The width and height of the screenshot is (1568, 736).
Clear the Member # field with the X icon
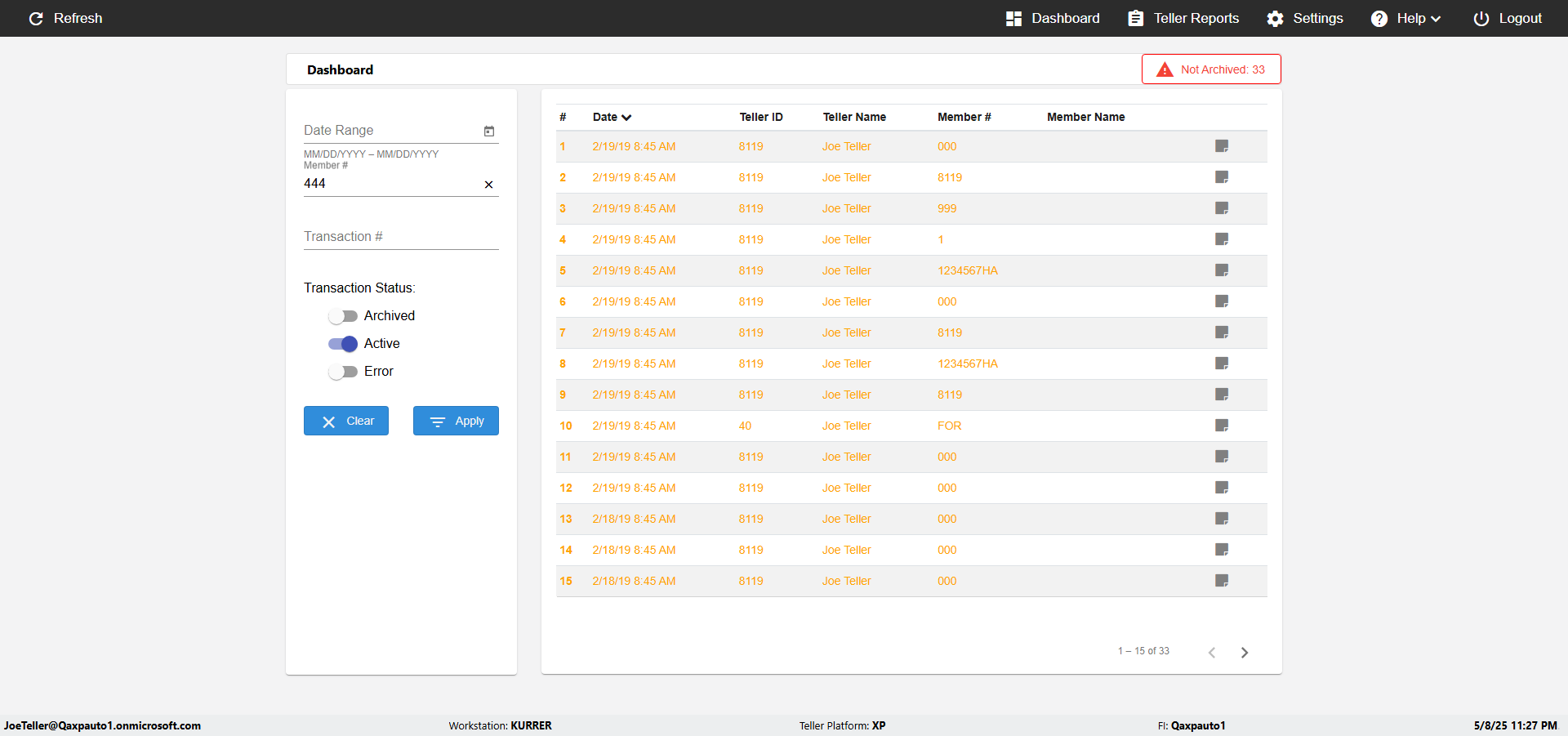[488, 185]
